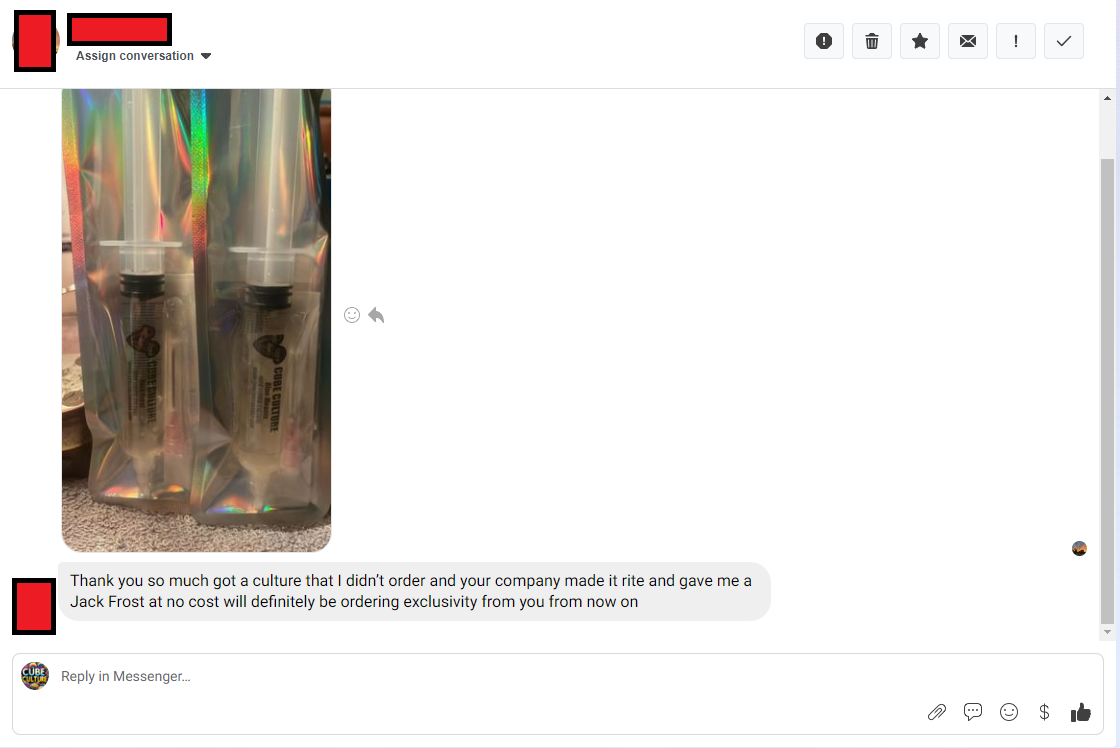1120x748 pixels.
Task: Open emoji picker in reply box
Action: pos(1009,712)
